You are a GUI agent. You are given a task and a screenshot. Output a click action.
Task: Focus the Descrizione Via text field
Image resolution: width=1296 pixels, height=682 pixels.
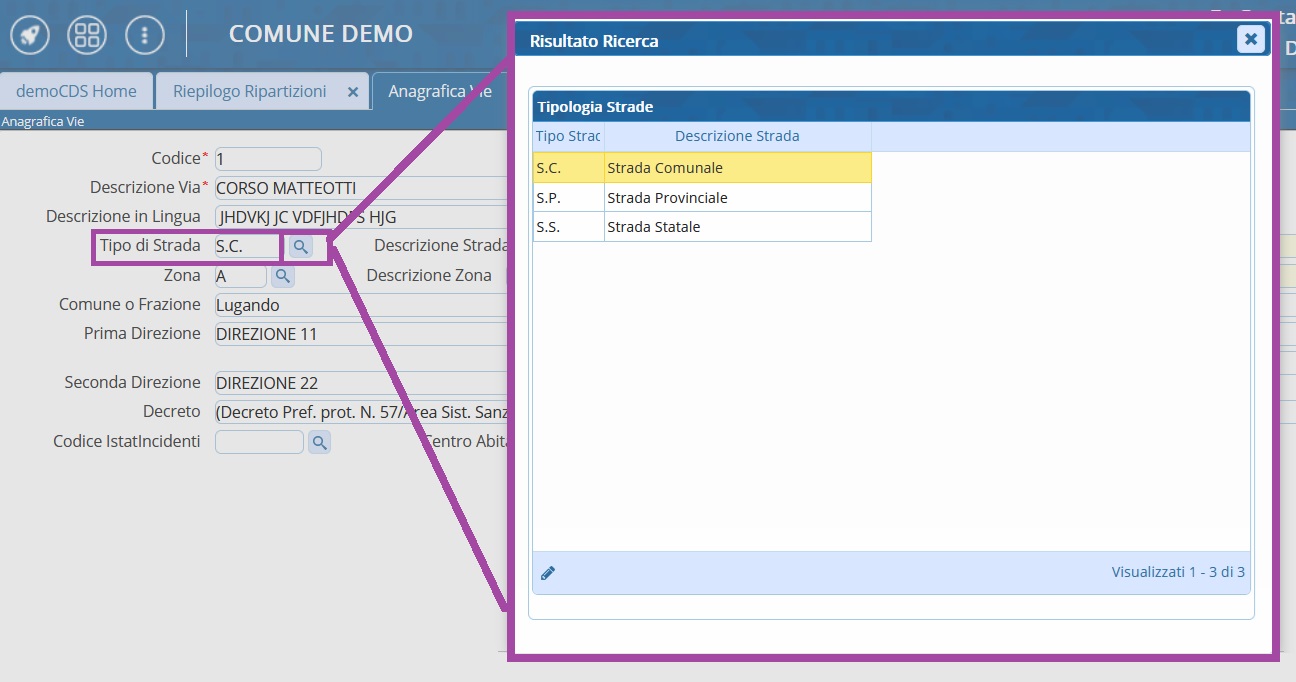tap(360, 188)
